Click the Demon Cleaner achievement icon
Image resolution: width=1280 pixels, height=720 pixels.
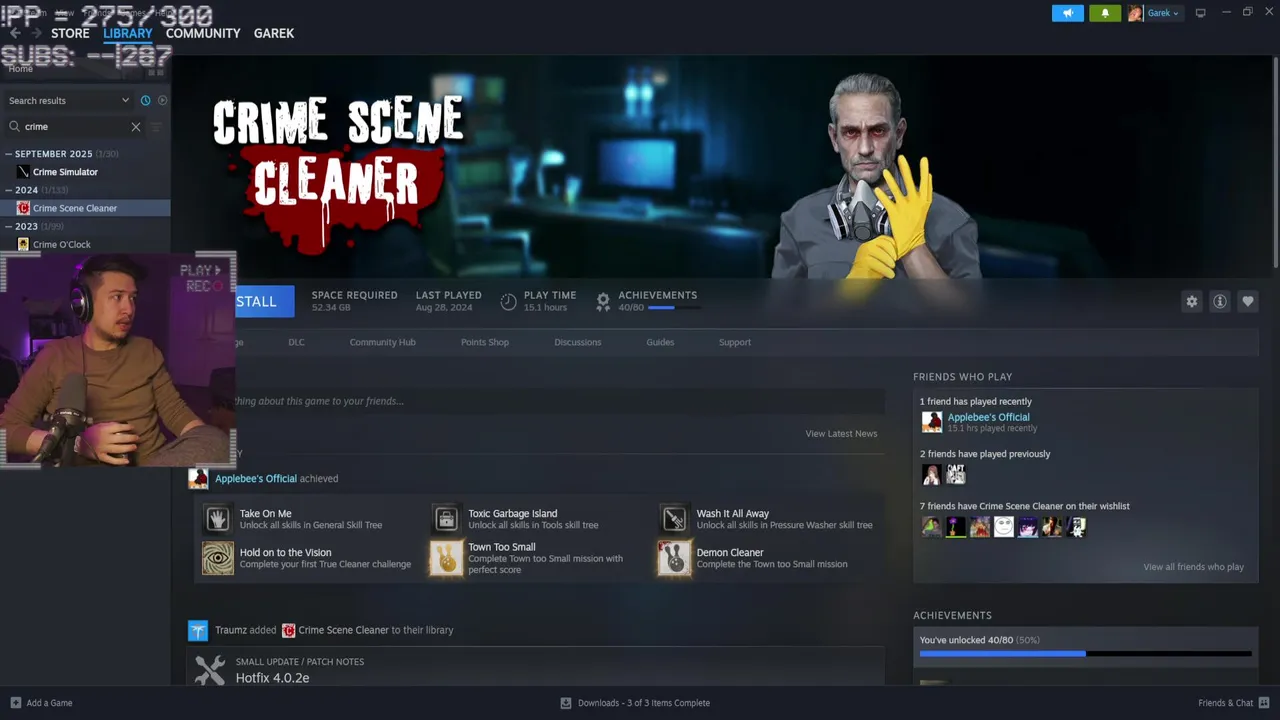click(674, 557)
